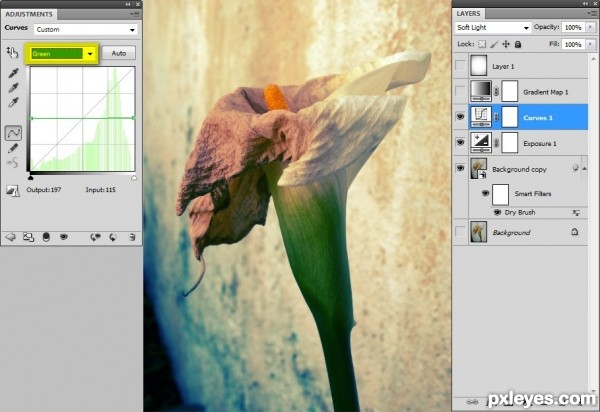Show Layer 1 visibility
The image size is (600, 412).
coord(460,65)
